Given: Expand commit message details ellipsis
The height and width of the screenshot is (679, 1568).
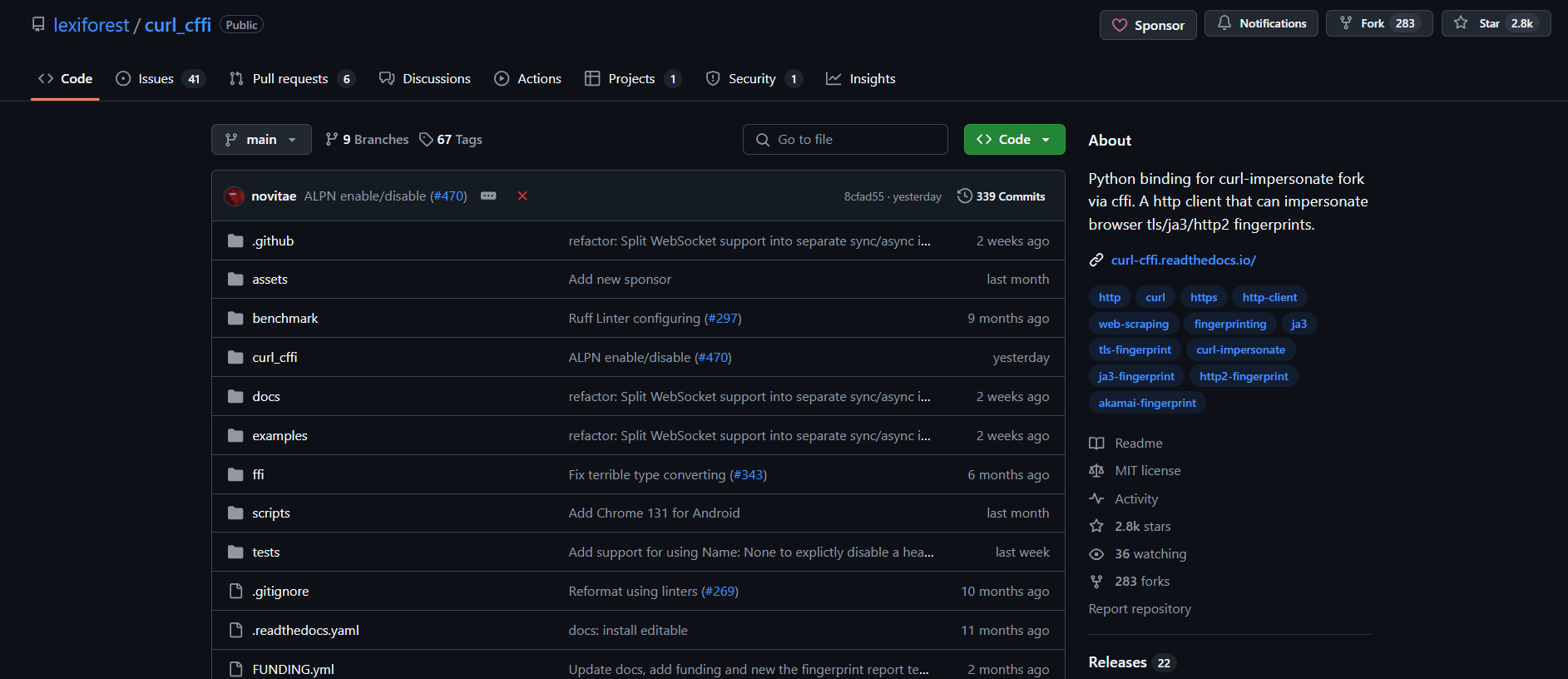Looking at the screenshot, I should (x=488, y=196).
